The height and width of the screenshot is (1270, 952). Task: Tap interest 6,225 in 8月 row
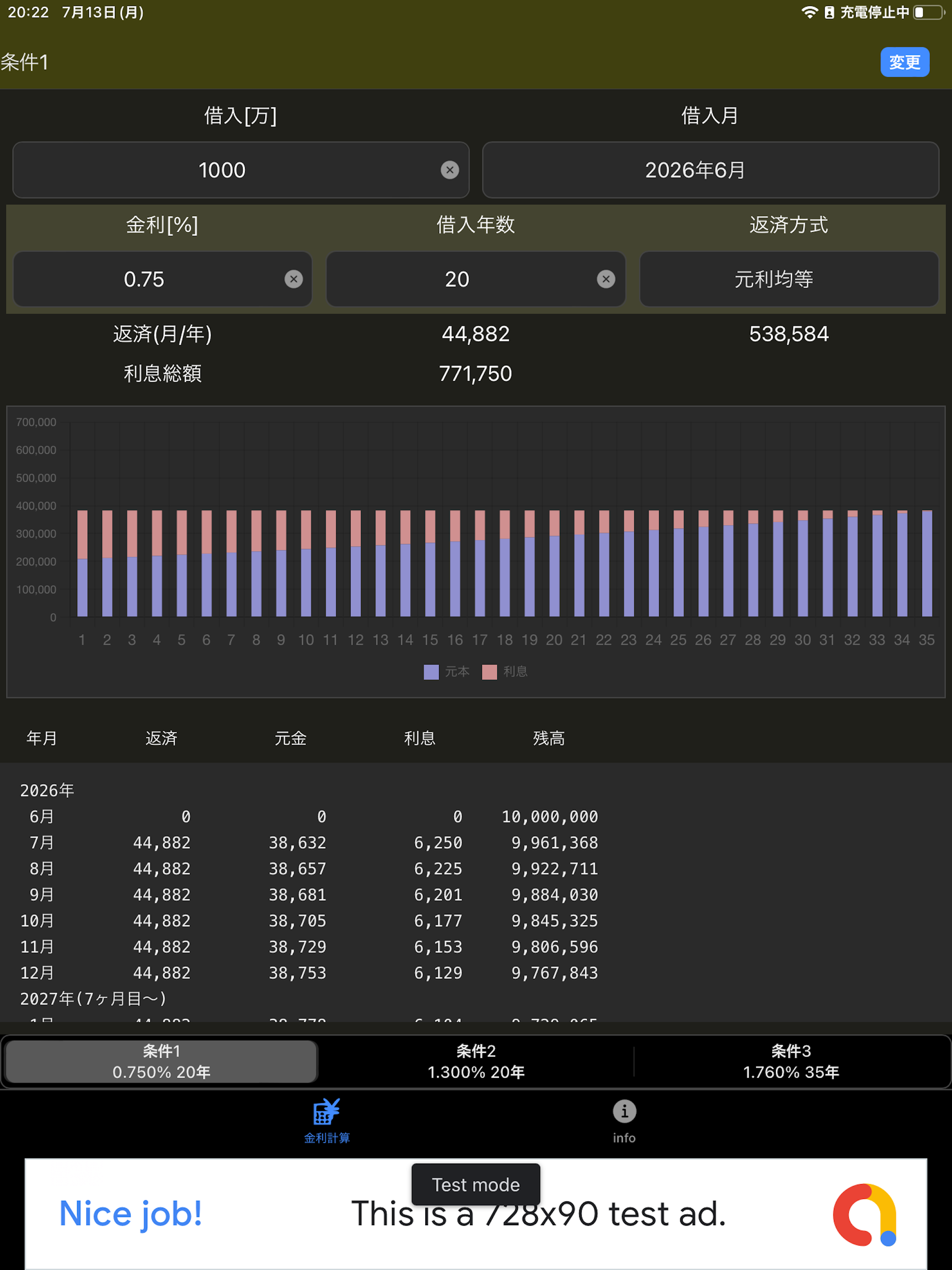439,869
